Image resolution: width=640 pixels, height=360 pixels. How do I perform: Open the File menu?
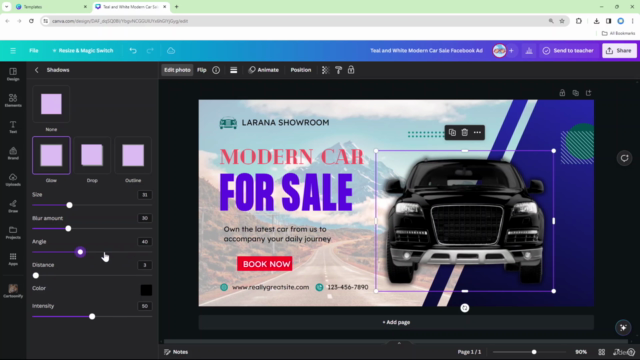33,51
